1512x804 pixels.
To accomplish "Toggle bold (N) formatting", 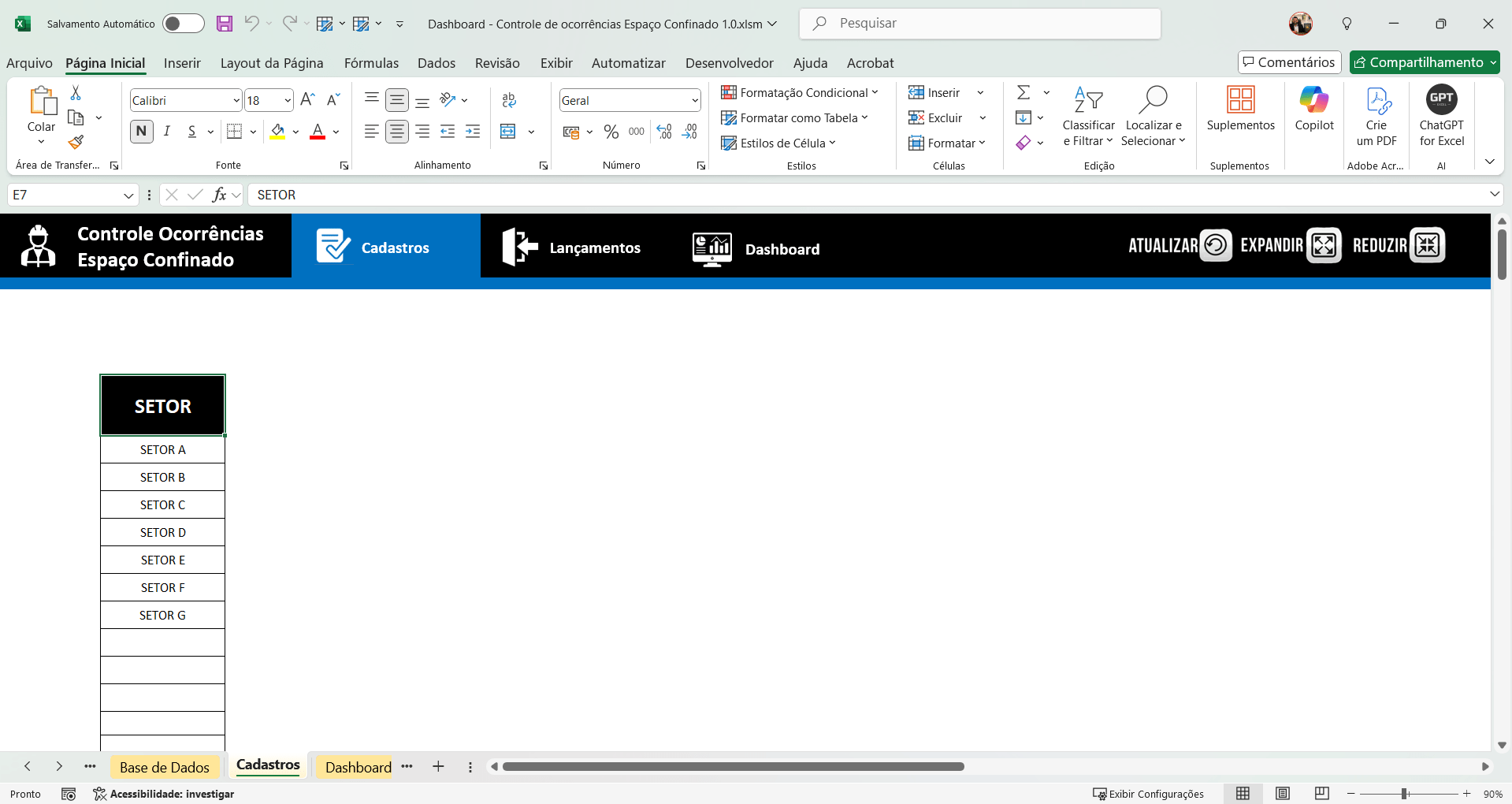I will point(142,132).
